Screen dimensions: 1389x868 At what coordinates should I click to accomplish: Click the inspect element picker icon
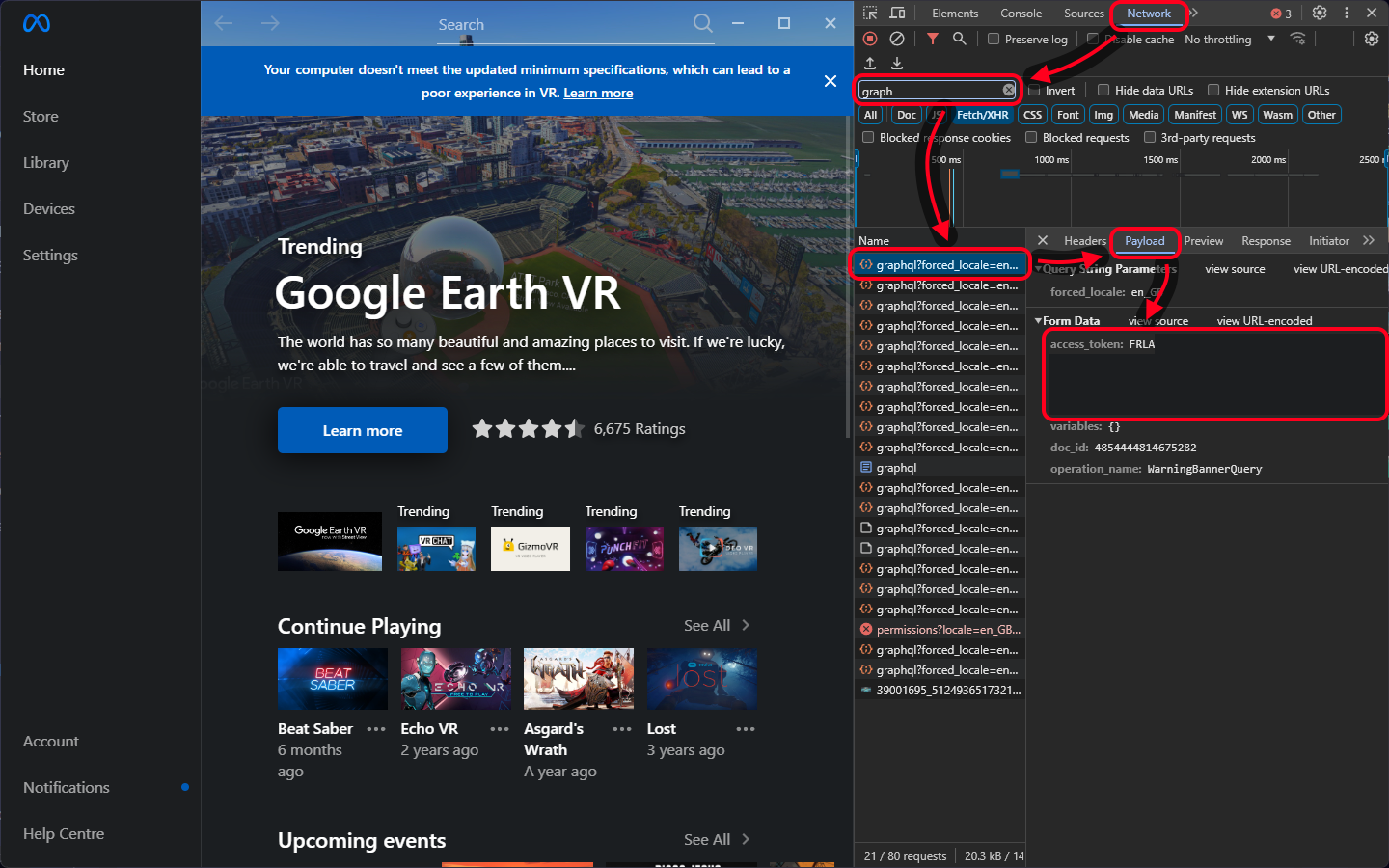pos(870,13)
